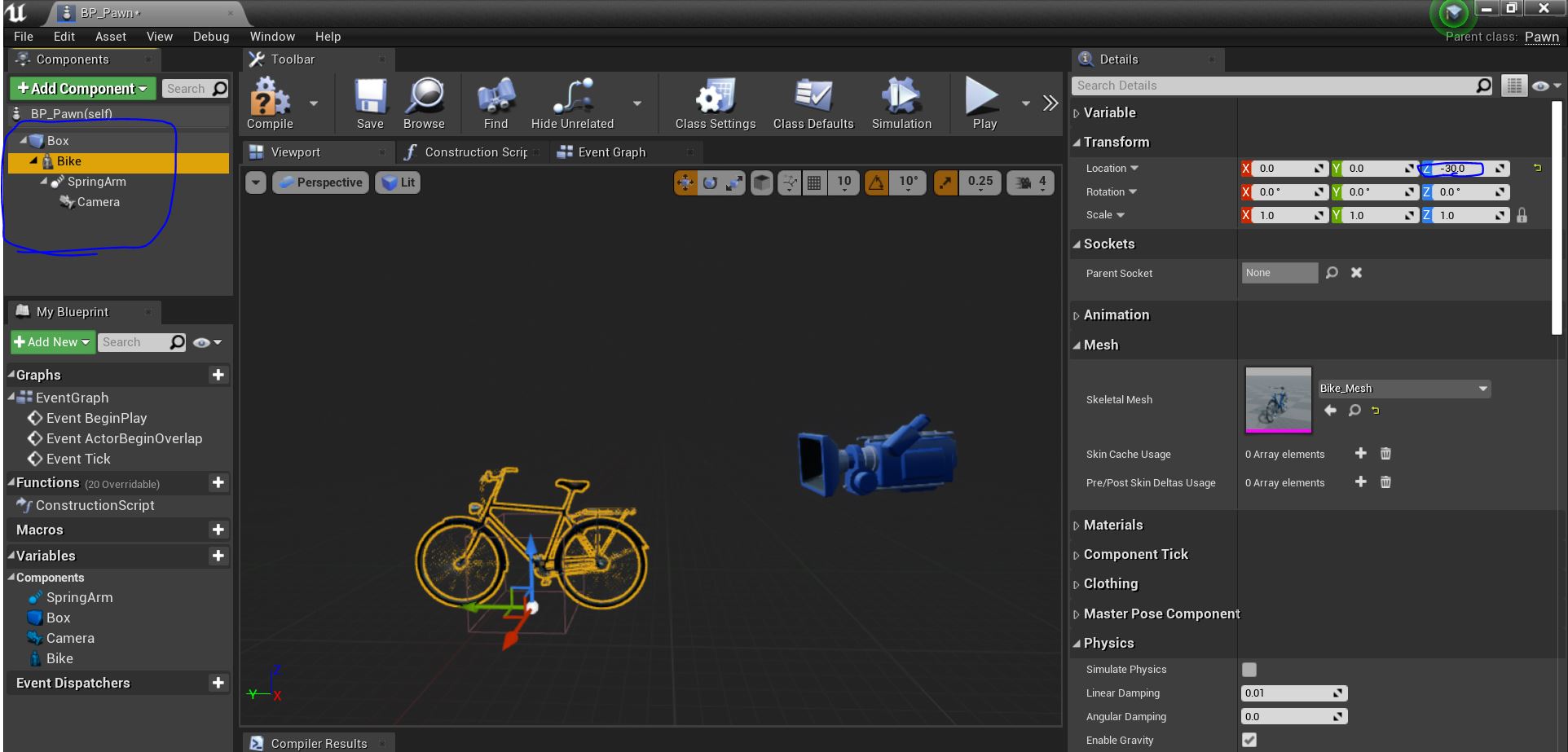Open the Add Component dropdown
Screen dimensions: 1568x752
pos(82,89)
